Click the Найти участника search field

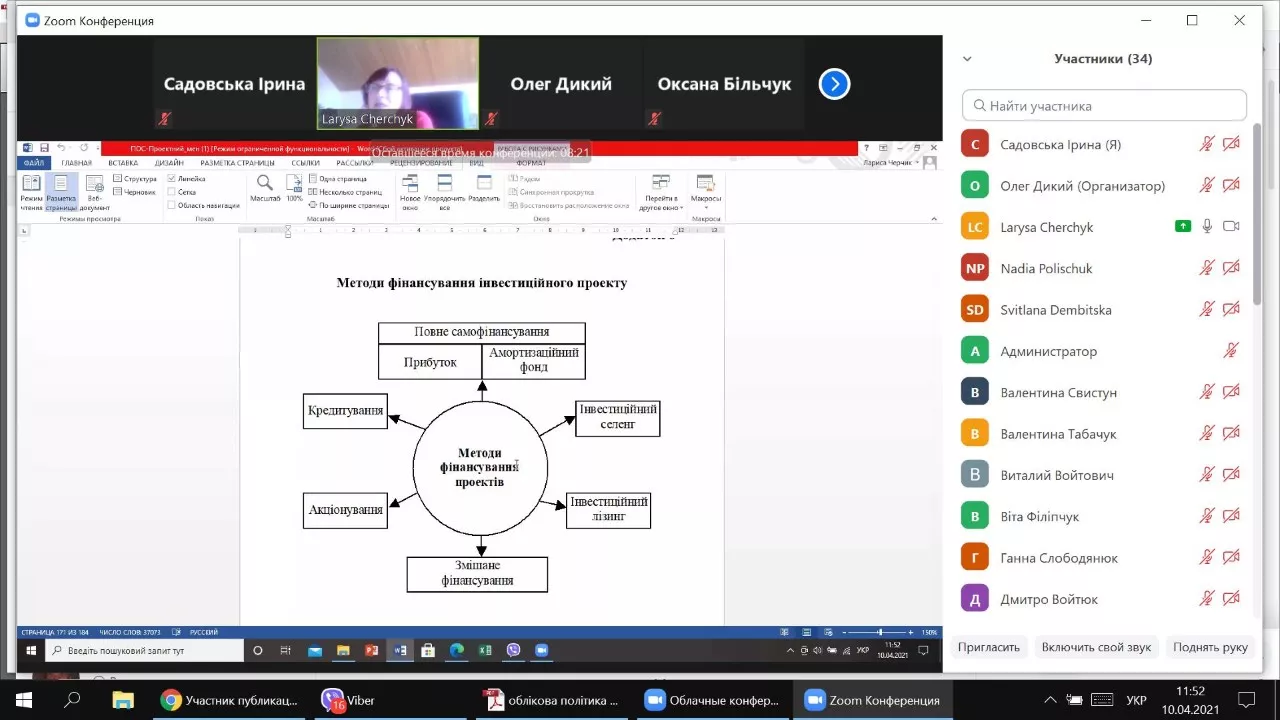1104,106
